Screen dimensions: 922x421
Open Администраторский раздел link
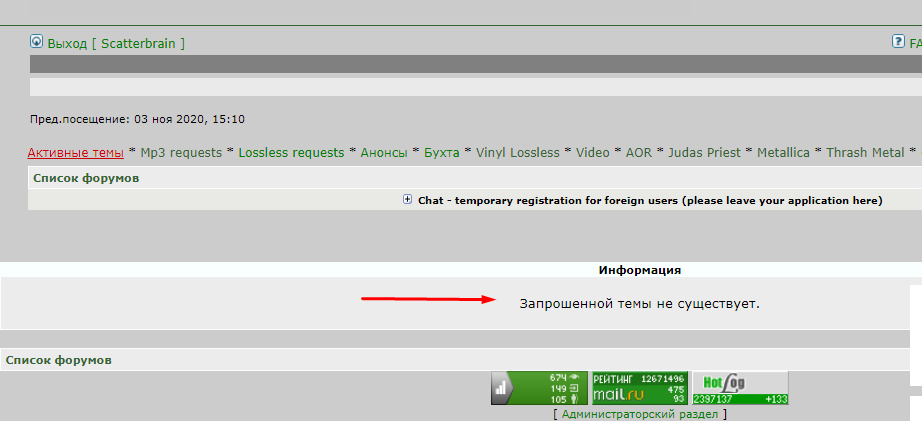640,415
